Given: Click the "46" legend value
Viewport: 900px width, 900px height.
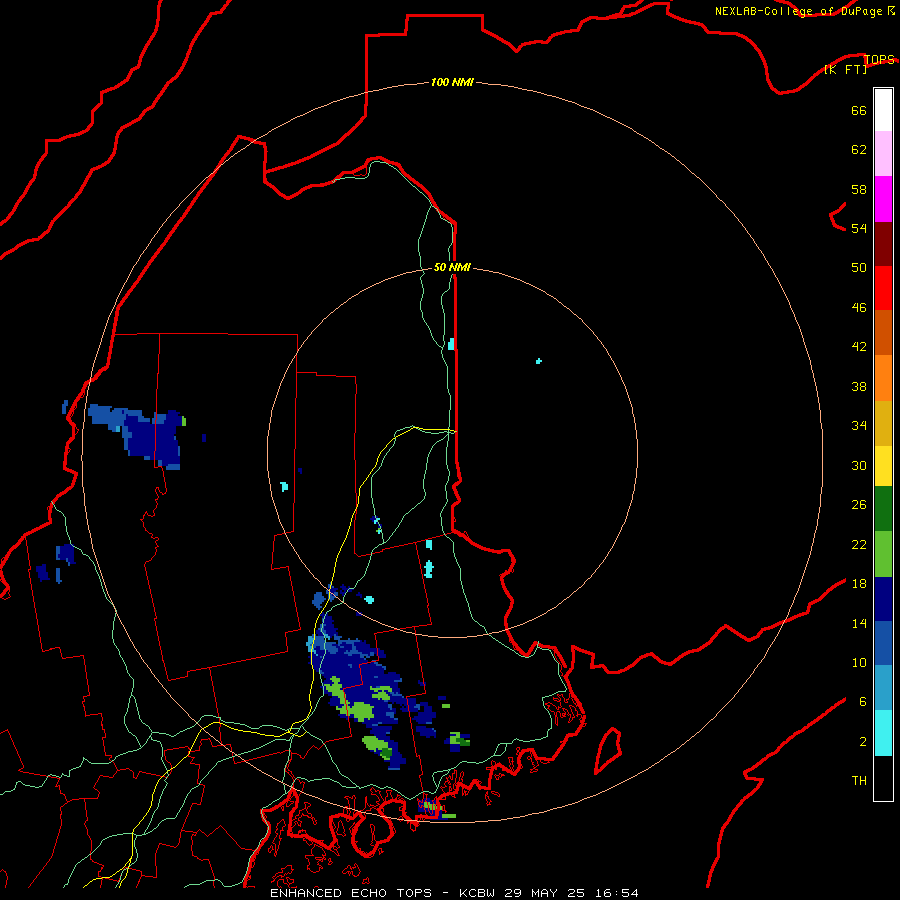Looking at the screenshot, I should (x=859, y=307).
